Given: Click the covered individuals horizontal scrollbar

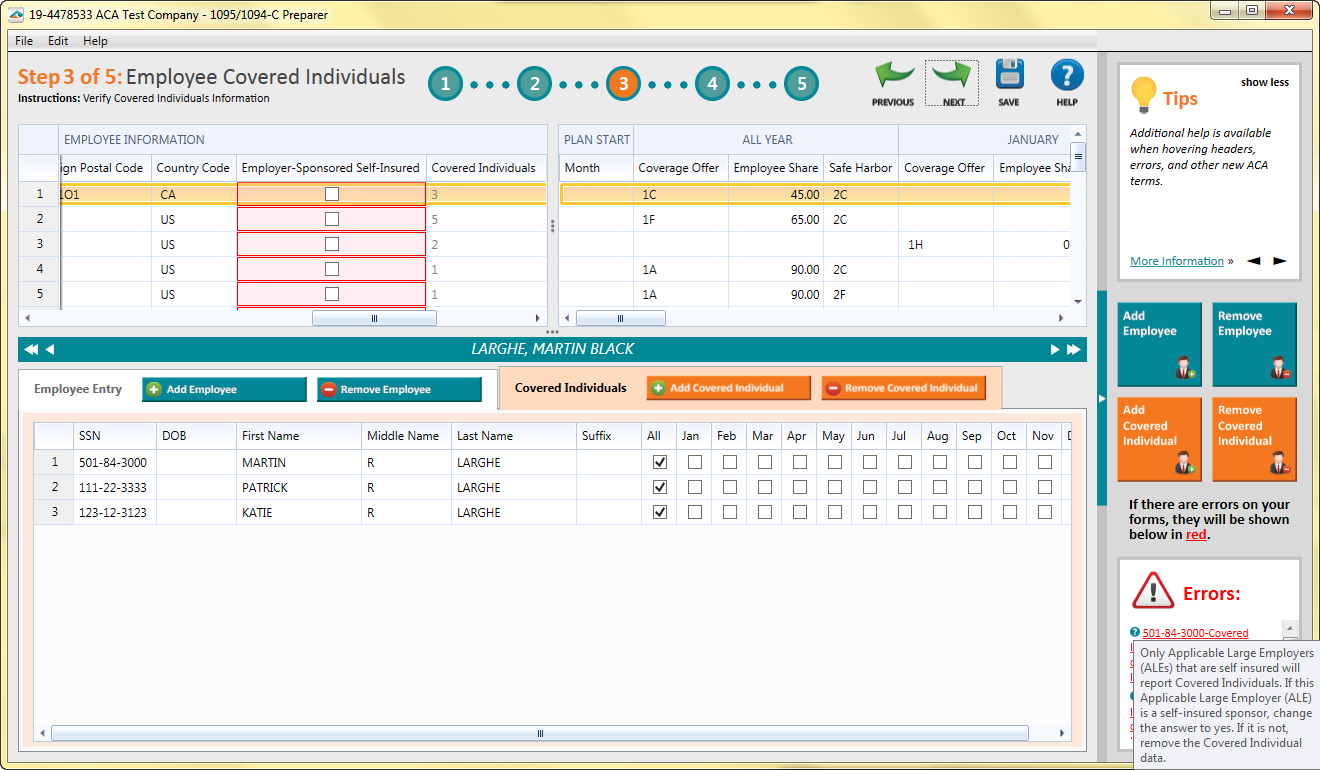Looking at the screenshot, I should click(x=540, y=733).
